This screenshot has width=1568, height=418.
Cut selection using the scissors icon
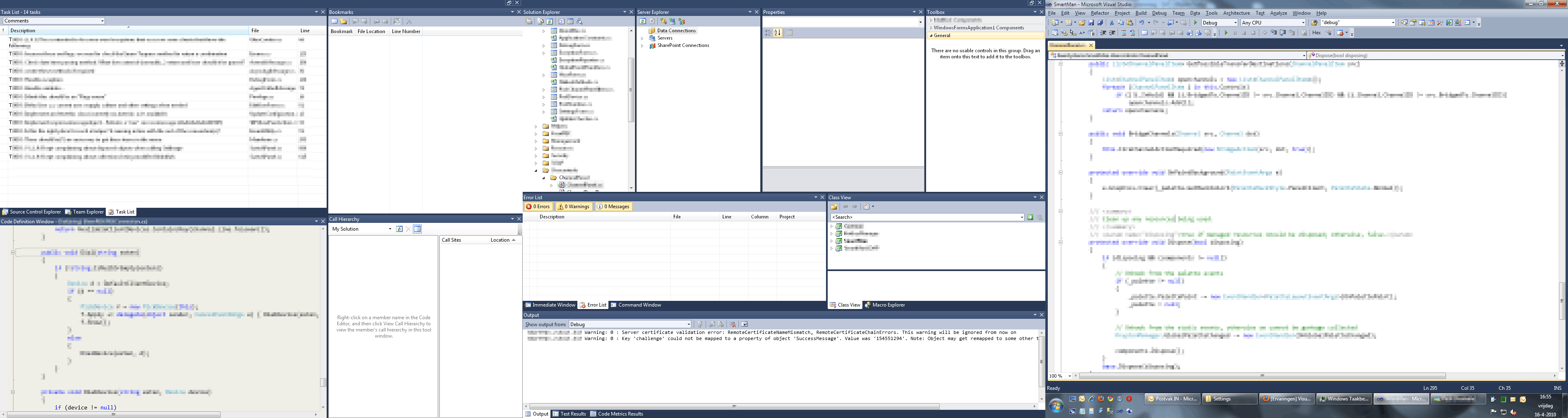tap(1111, 22)
